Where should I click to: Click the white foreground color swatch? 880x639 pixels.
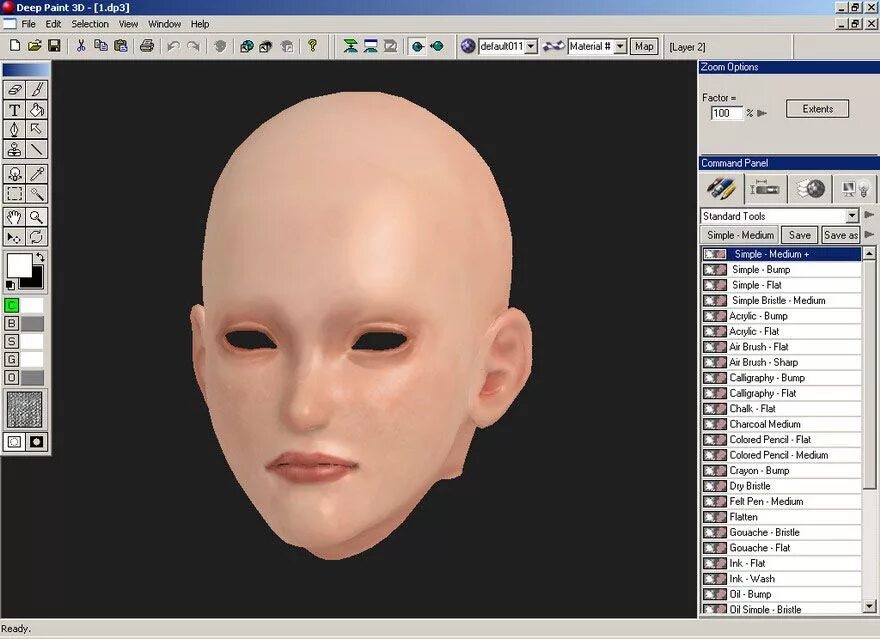(x=19, y=265)
